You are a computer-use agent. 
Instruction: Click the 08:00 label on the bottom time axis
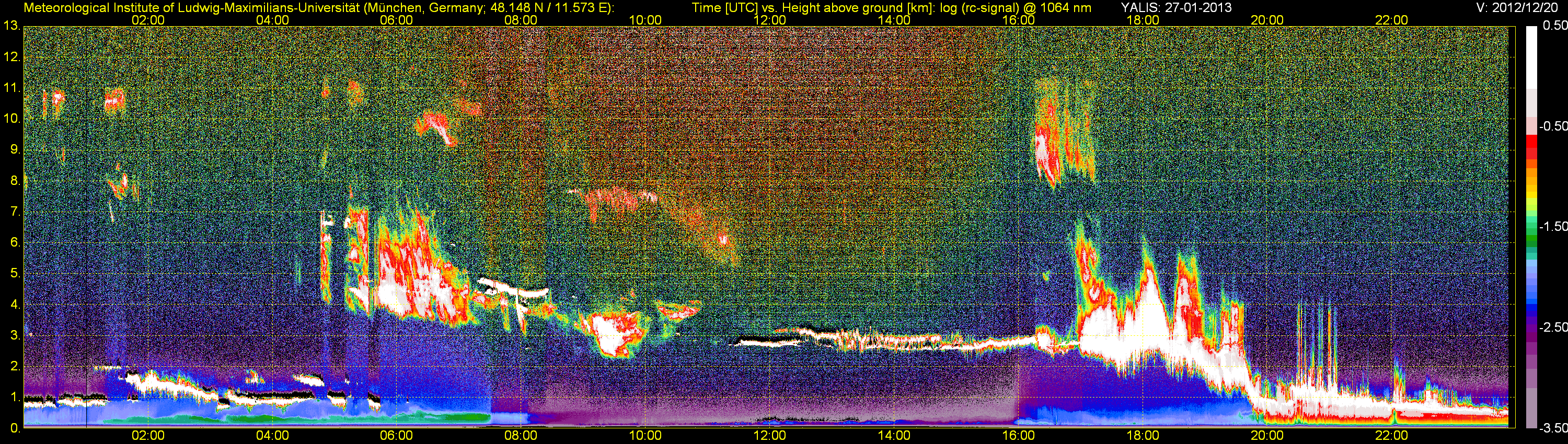521,436
